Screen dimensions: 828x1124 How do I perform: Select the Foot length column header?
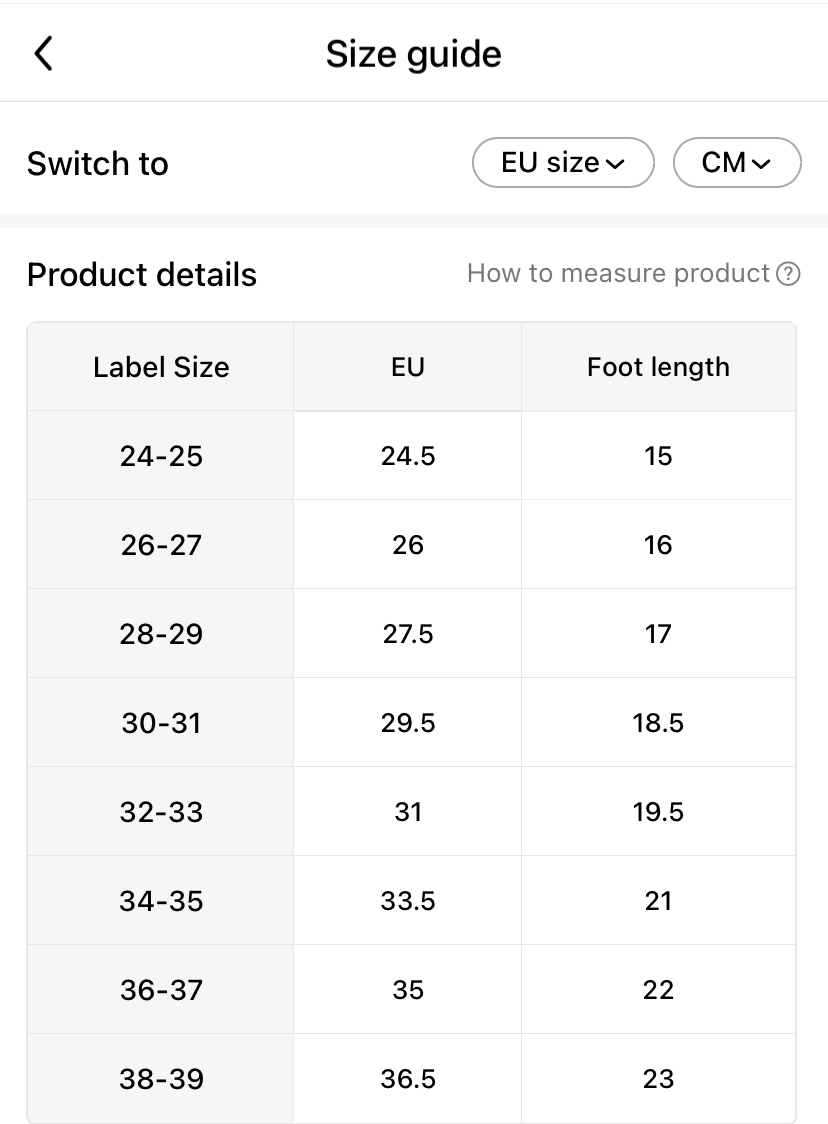coord(658,367)
